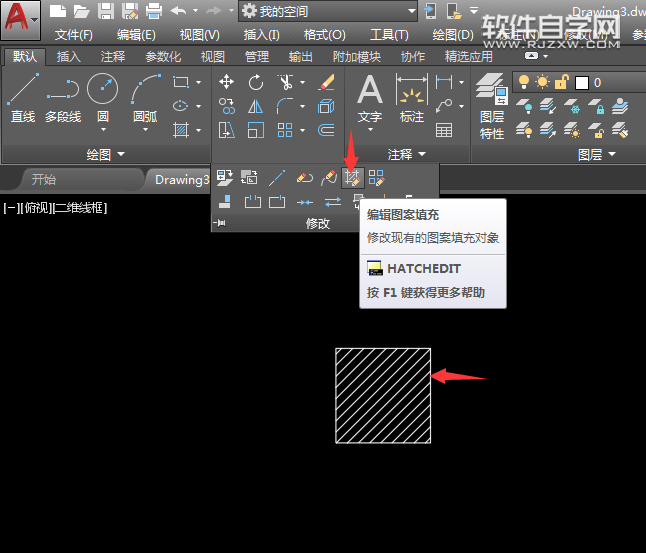Expand the Annotation (注释) panel dropdown
Image resolution: width=646 pixels, height=553 pixels.
(x=407, y=154)
